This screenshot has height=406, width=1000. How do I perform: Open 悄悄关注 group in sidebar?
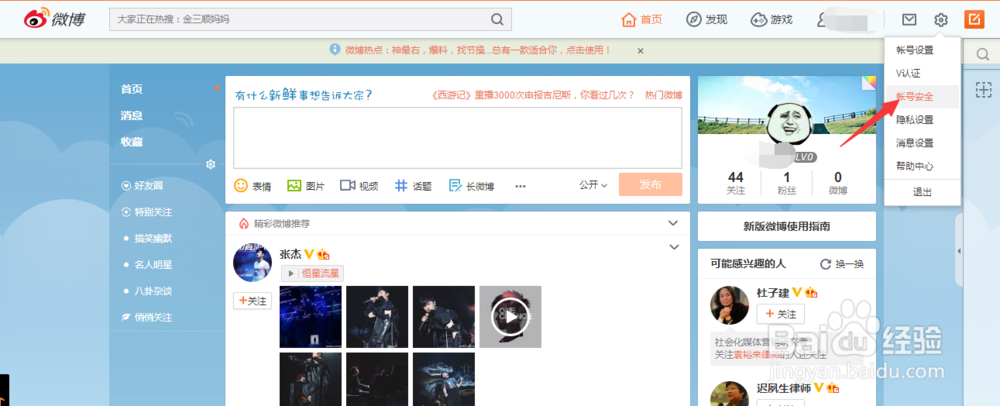point(152,317)
